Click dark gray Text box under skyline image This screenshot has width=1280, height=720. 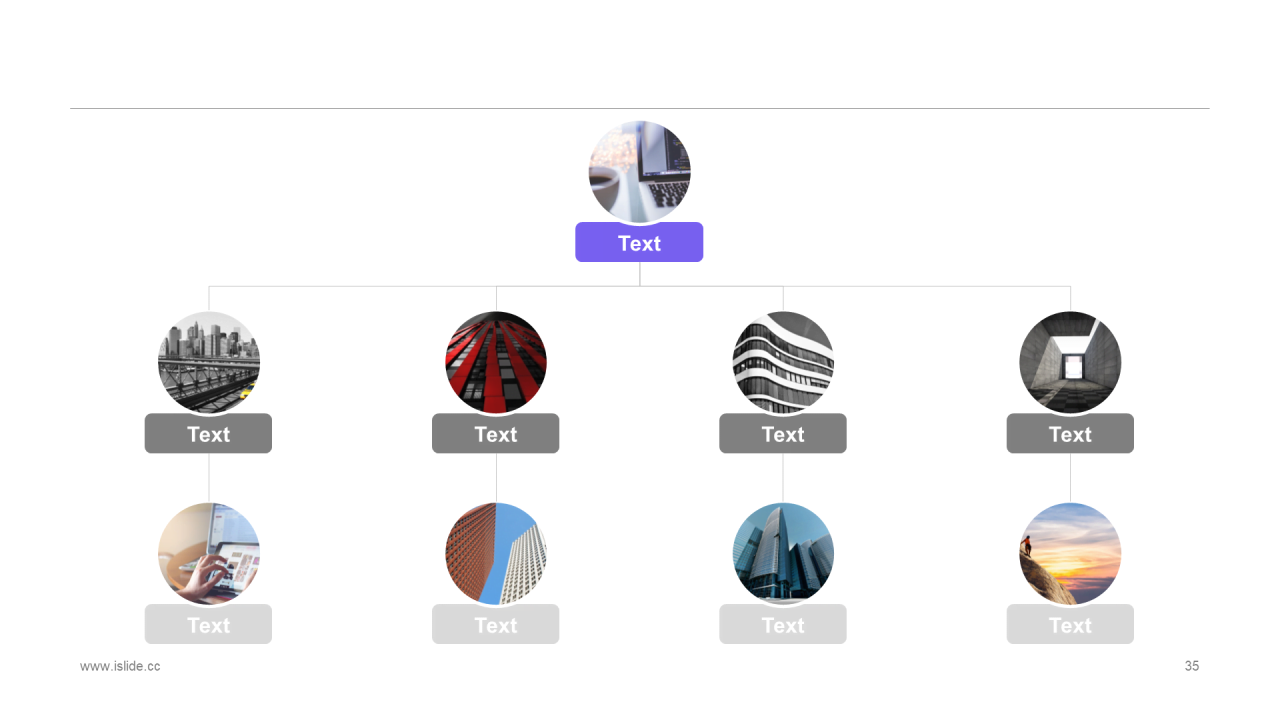coord(208,433)
